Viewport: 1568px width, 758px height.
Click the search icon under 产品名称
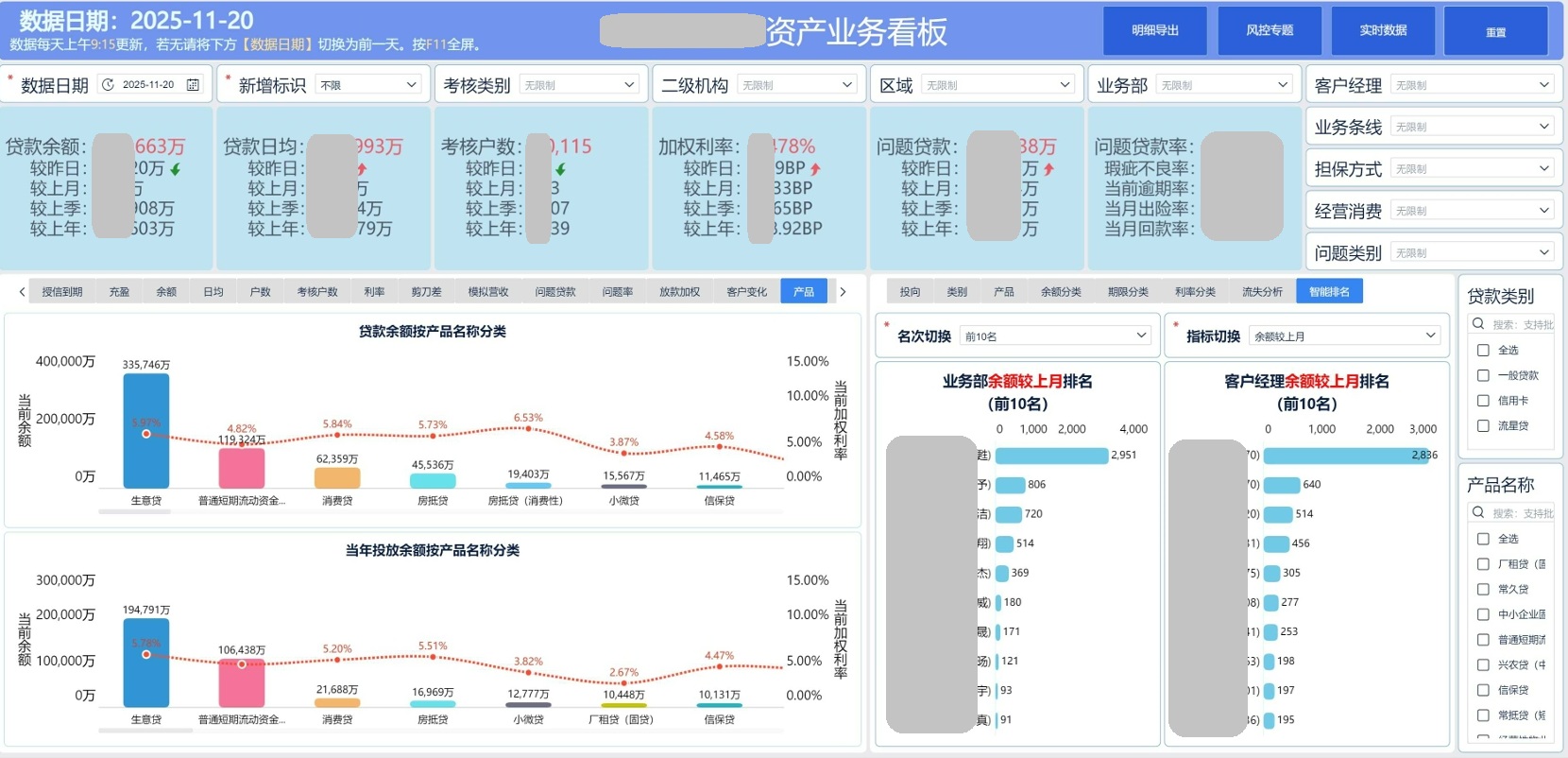(1478, 513)
